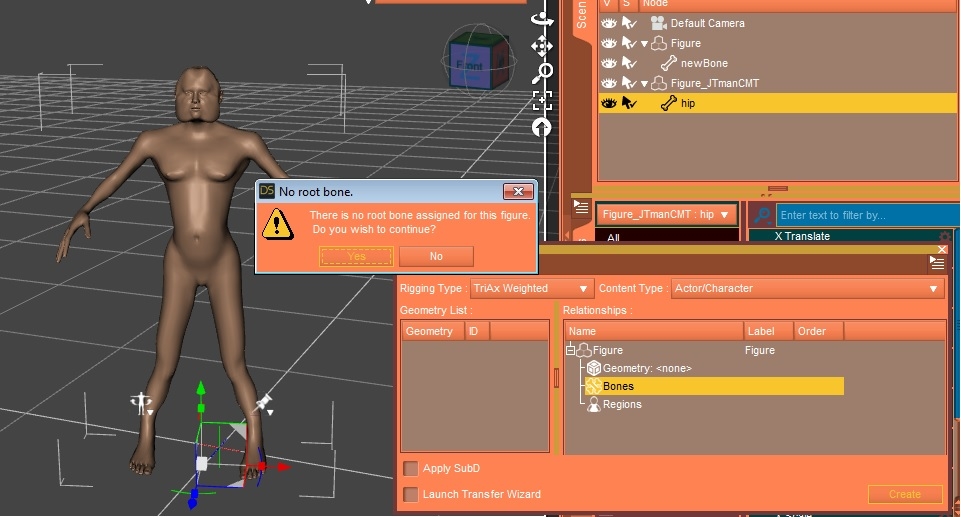Click the parameter filter text field
The image size is (961, 517).
pyautogui.click(x=865, y=215)
